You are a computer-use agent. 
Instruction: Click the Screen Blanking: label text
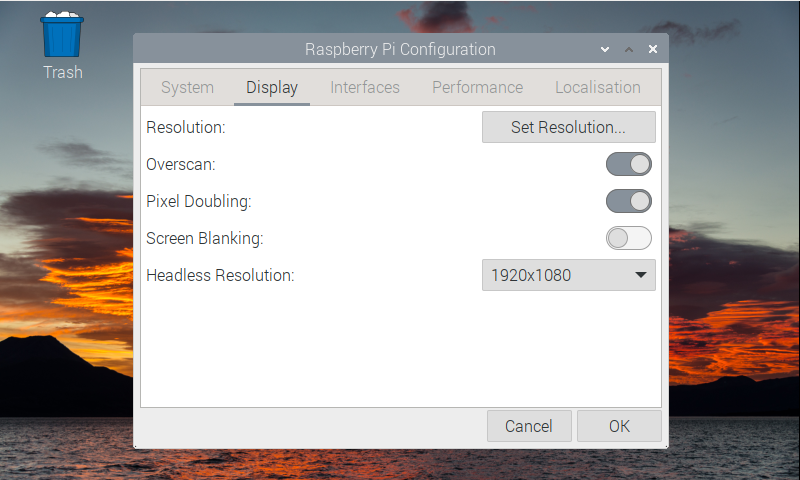[x=205, y=238]
